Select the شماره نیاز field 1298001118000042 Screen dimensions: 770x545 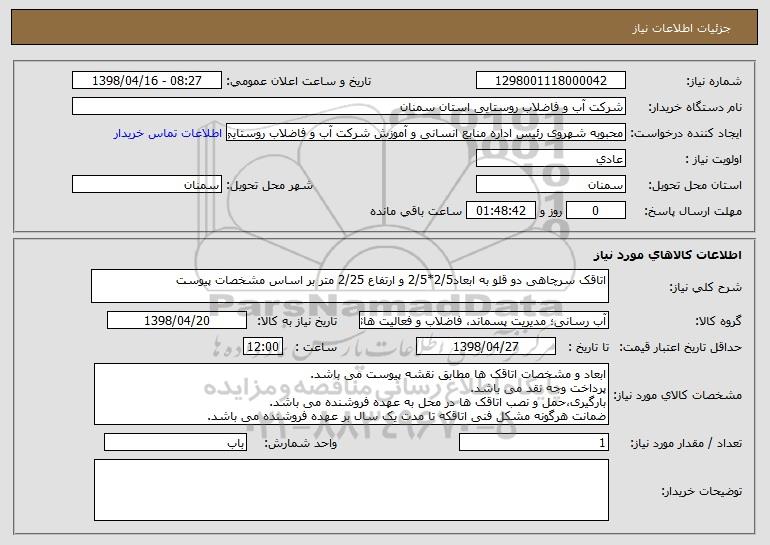pyautogui.click(x=550, y=80)
